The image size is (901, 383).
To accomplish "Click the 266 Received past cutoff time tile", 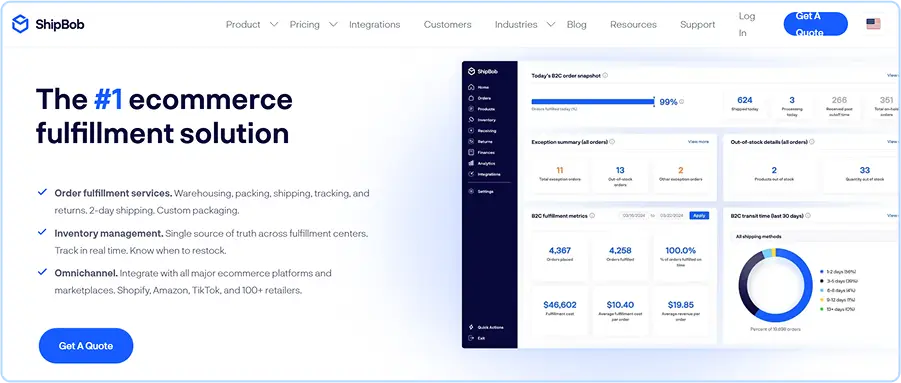I will 839,107.
